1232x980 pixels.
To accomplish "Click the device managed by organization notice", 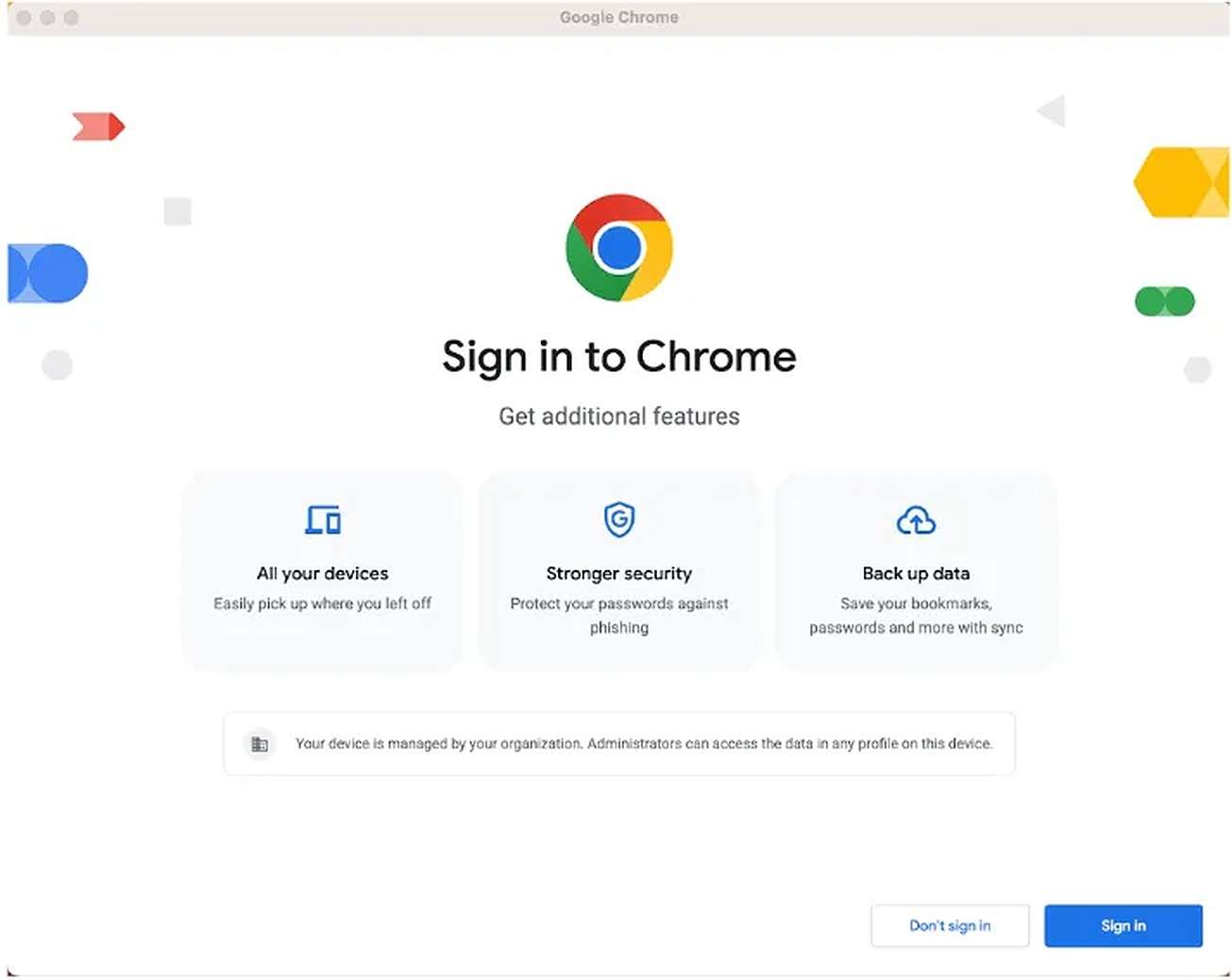I will click(x=618, y=744).
